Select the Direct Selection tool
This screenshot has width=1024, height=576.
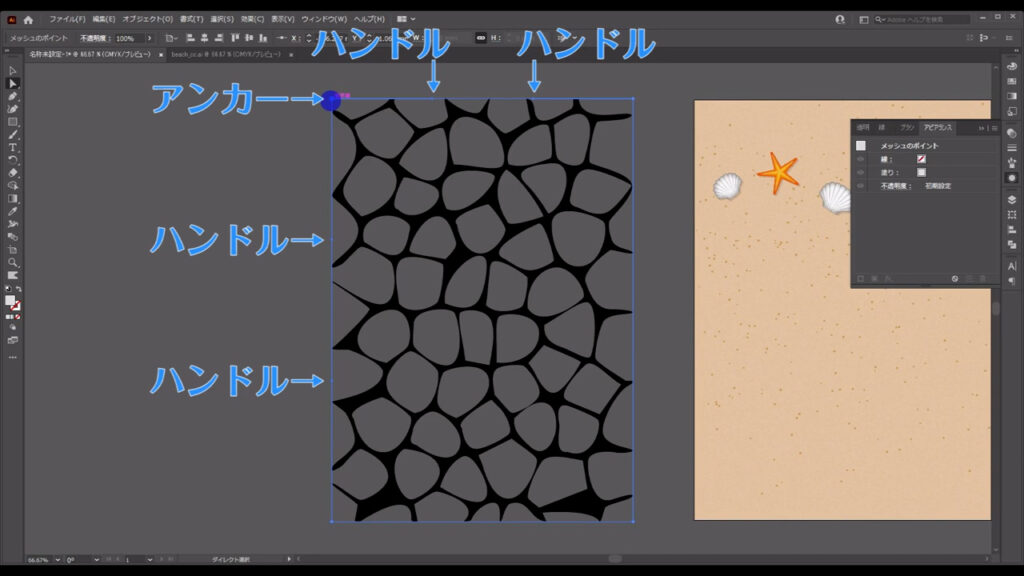point(12,83)
